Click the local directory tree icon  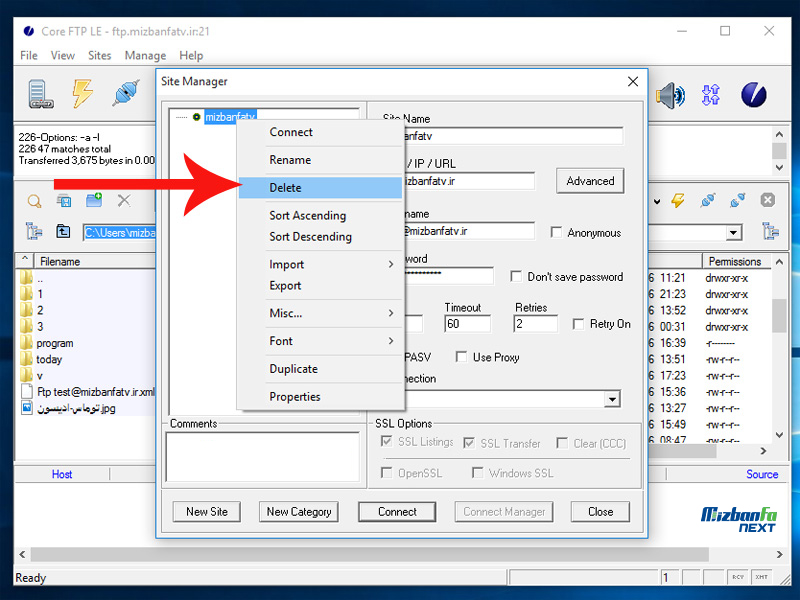pyautogui.click(x=34, y=232)
